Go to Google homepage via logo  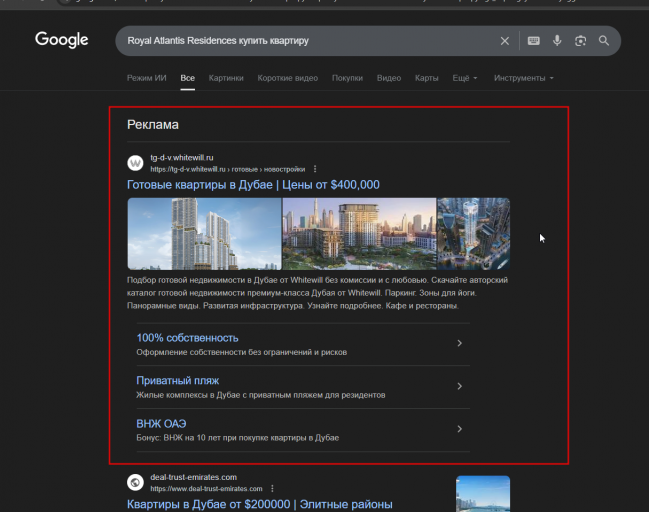[62, 40]
